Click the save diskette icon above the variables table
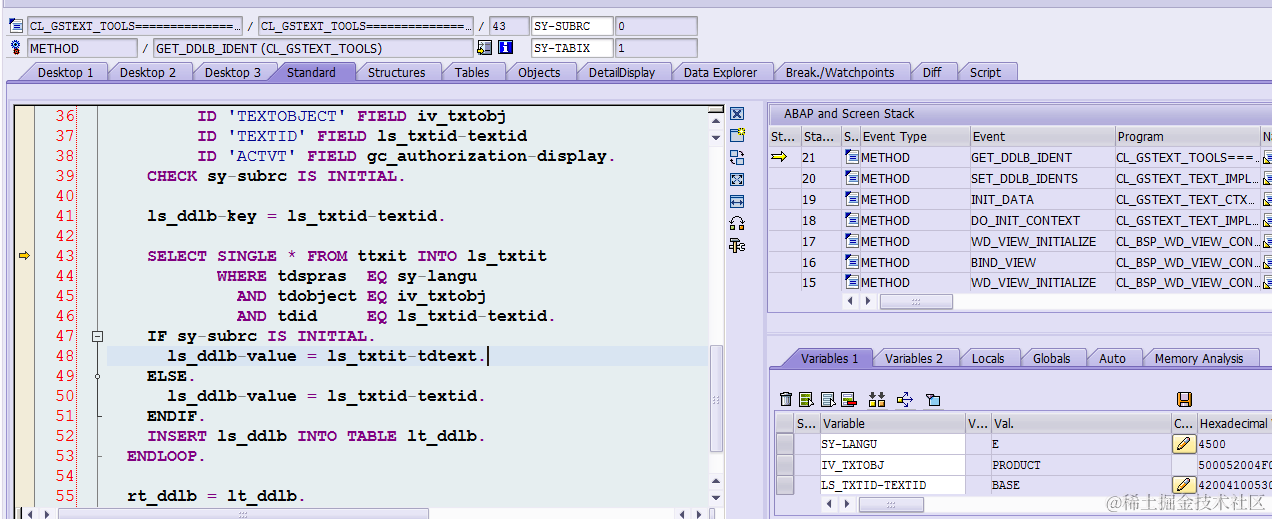 point(1184,399)
